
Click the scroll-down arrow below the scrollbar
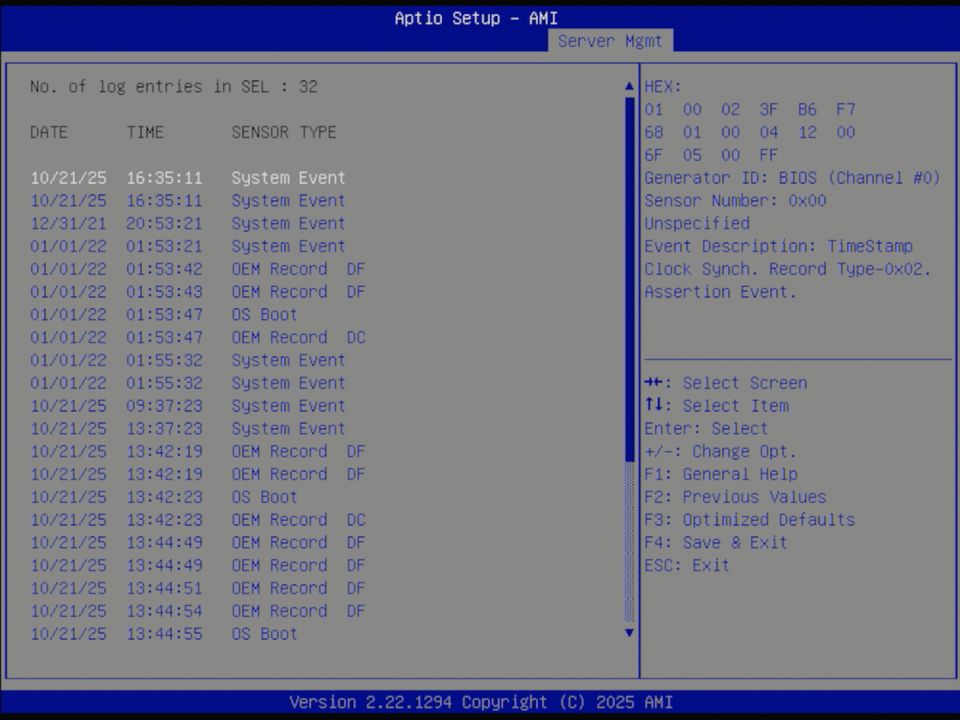point(629,633)
